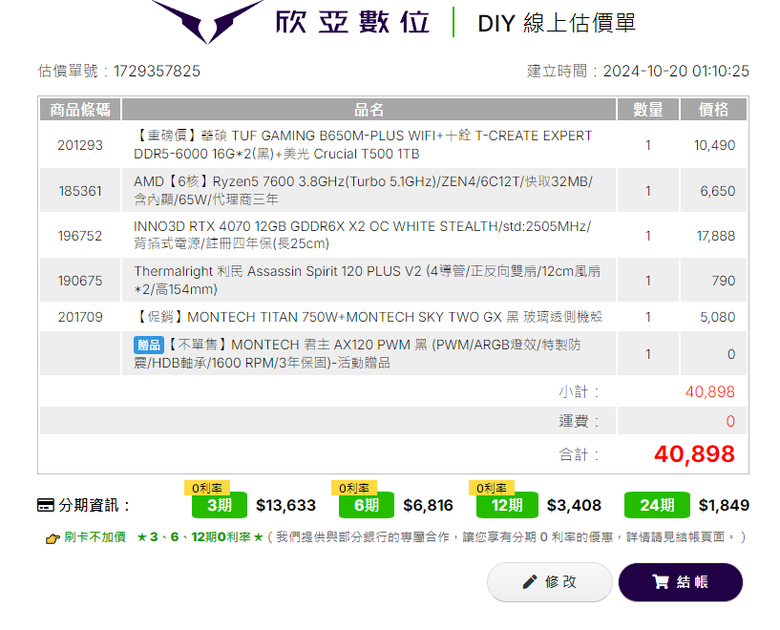Click the MONTECH TITAN 750W product name
This screenshot has width=780, height=630.
(x=368, y=317)
